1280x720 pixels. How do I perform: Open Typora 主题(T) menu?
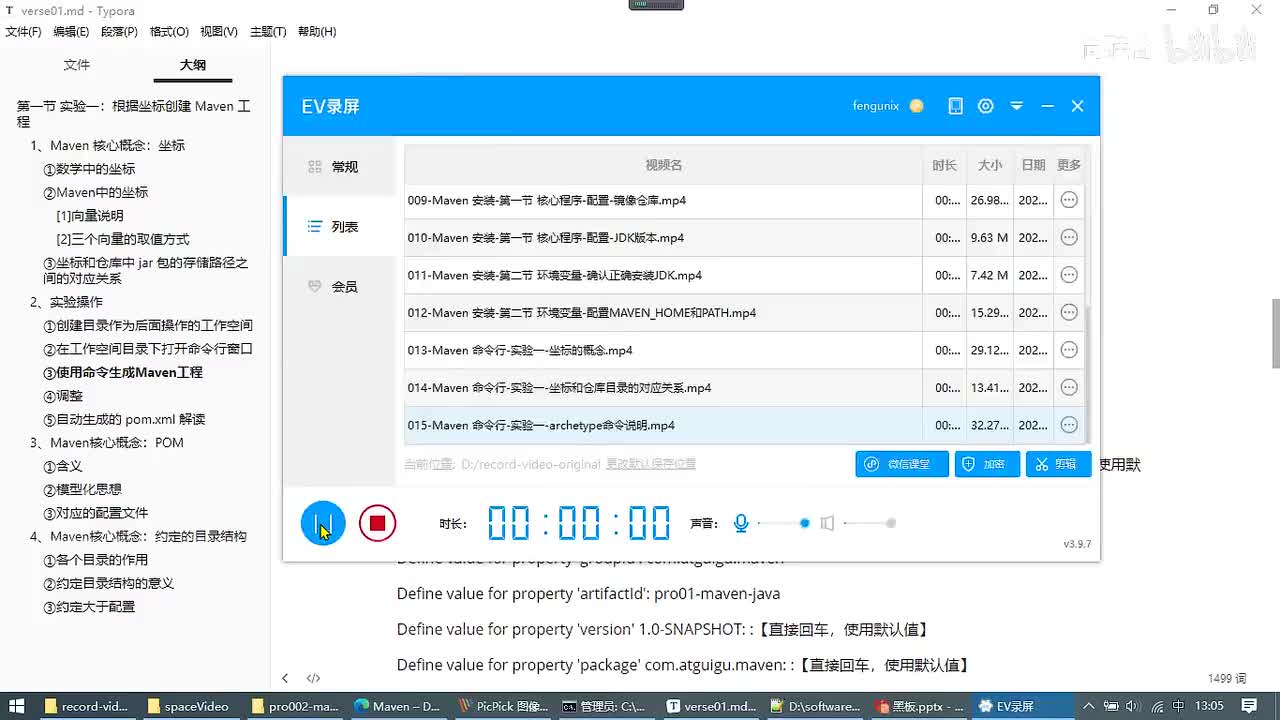(268, 32)
